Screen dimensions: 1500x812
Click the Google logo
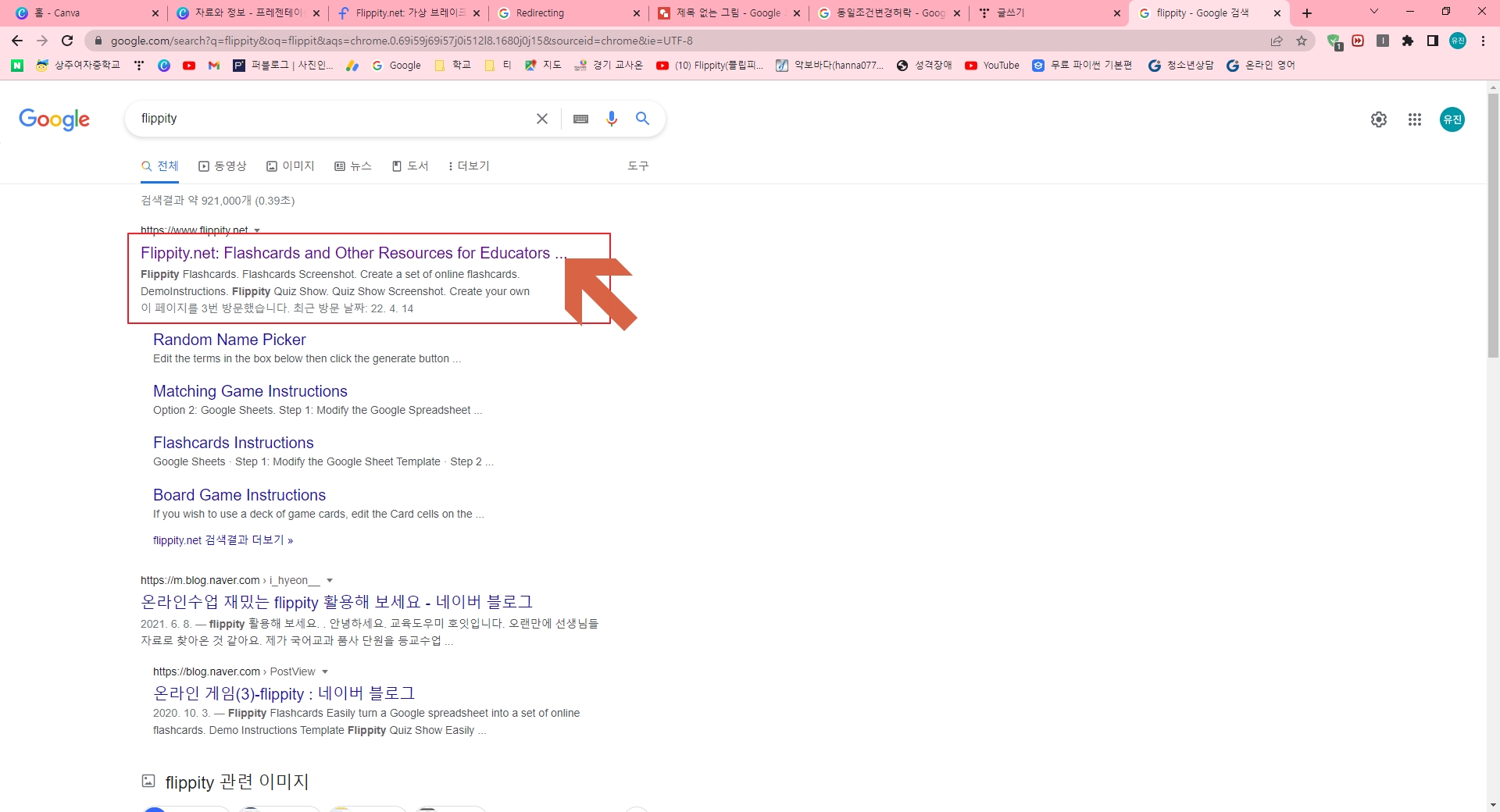tap(55, 119)
